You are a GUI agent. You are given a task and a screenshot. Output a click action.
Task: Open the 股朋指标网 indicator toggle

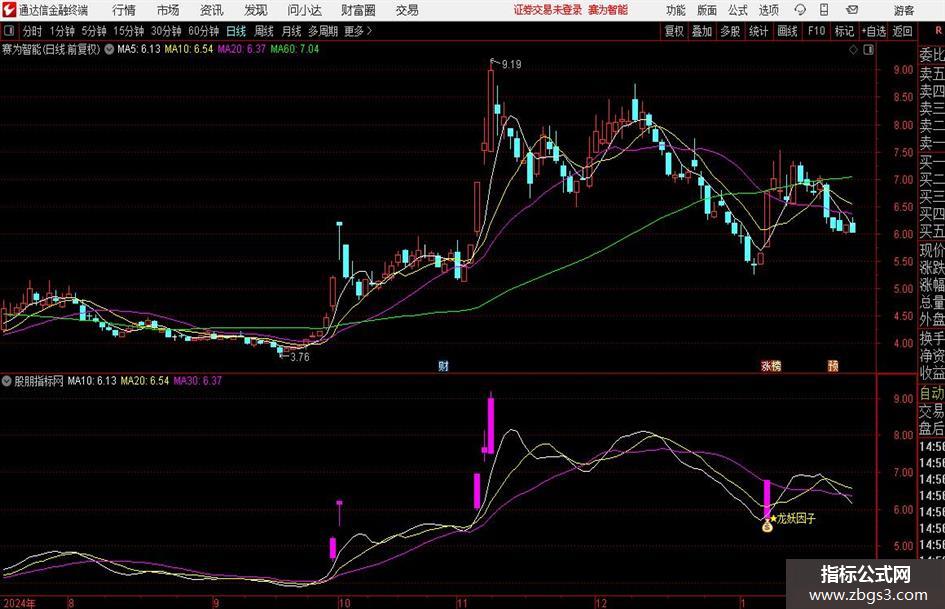7,380
